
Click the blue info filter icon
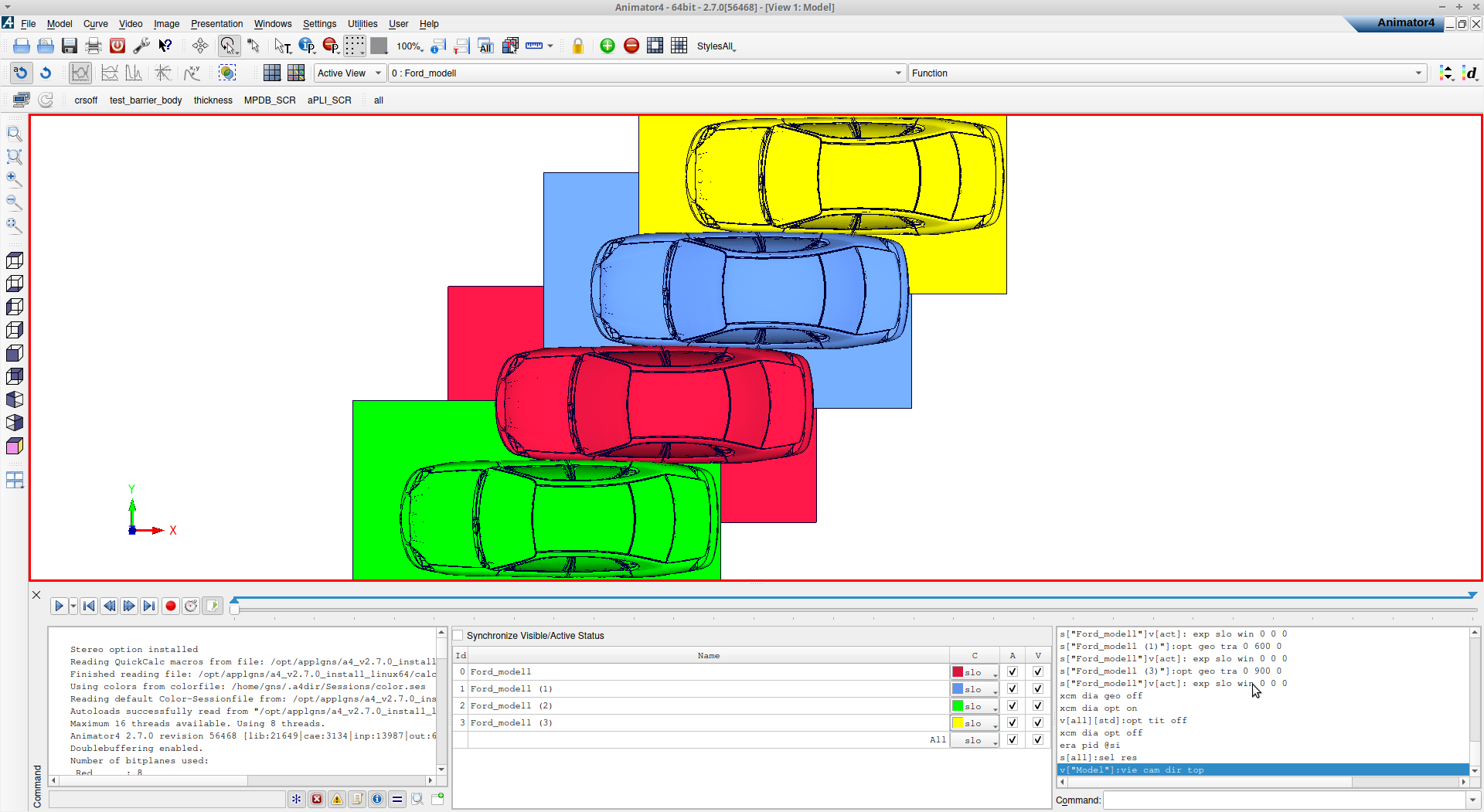click(x=377, y=800)
